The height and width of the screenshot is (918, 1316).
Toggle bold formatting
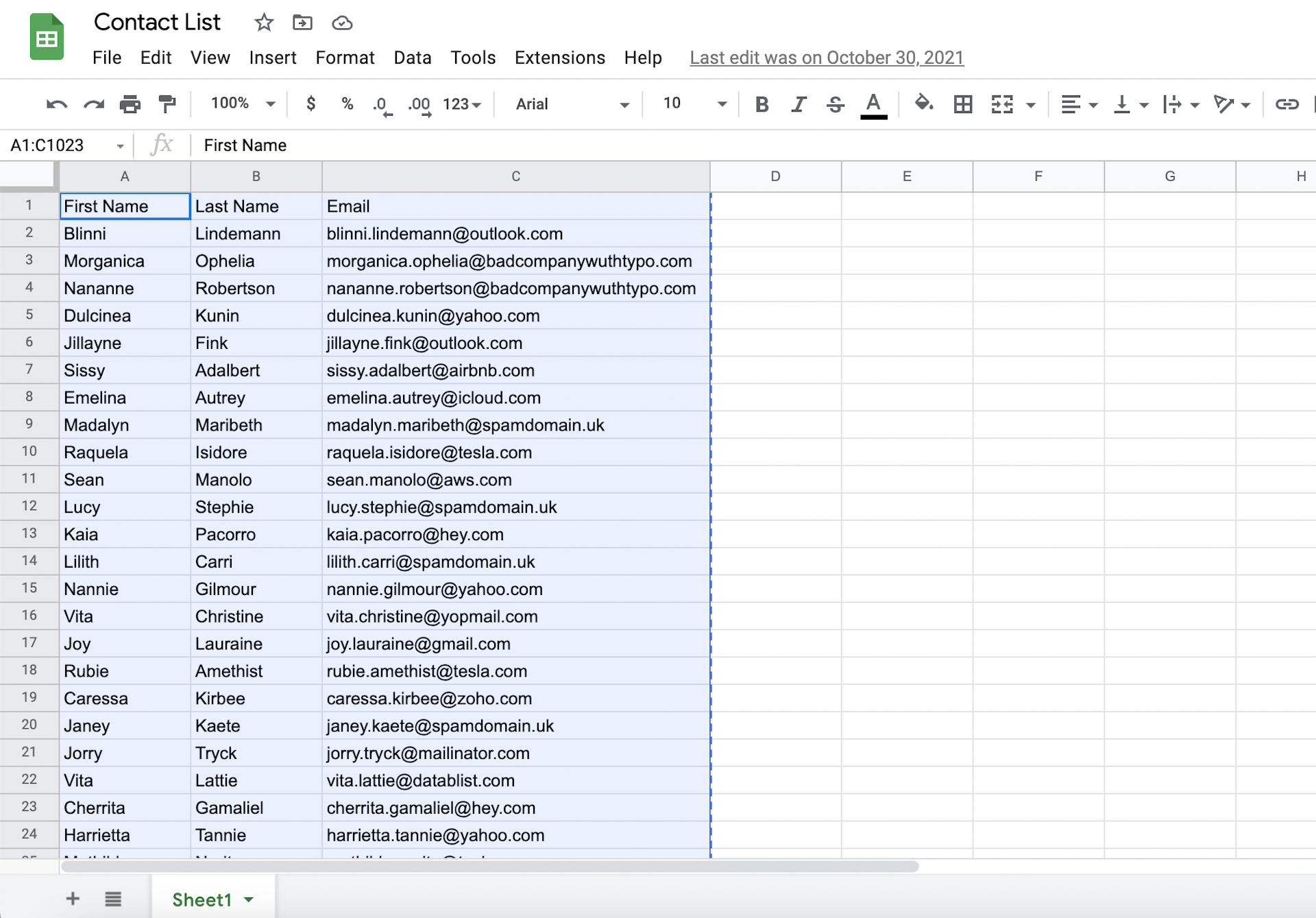[x=761, y=104]
